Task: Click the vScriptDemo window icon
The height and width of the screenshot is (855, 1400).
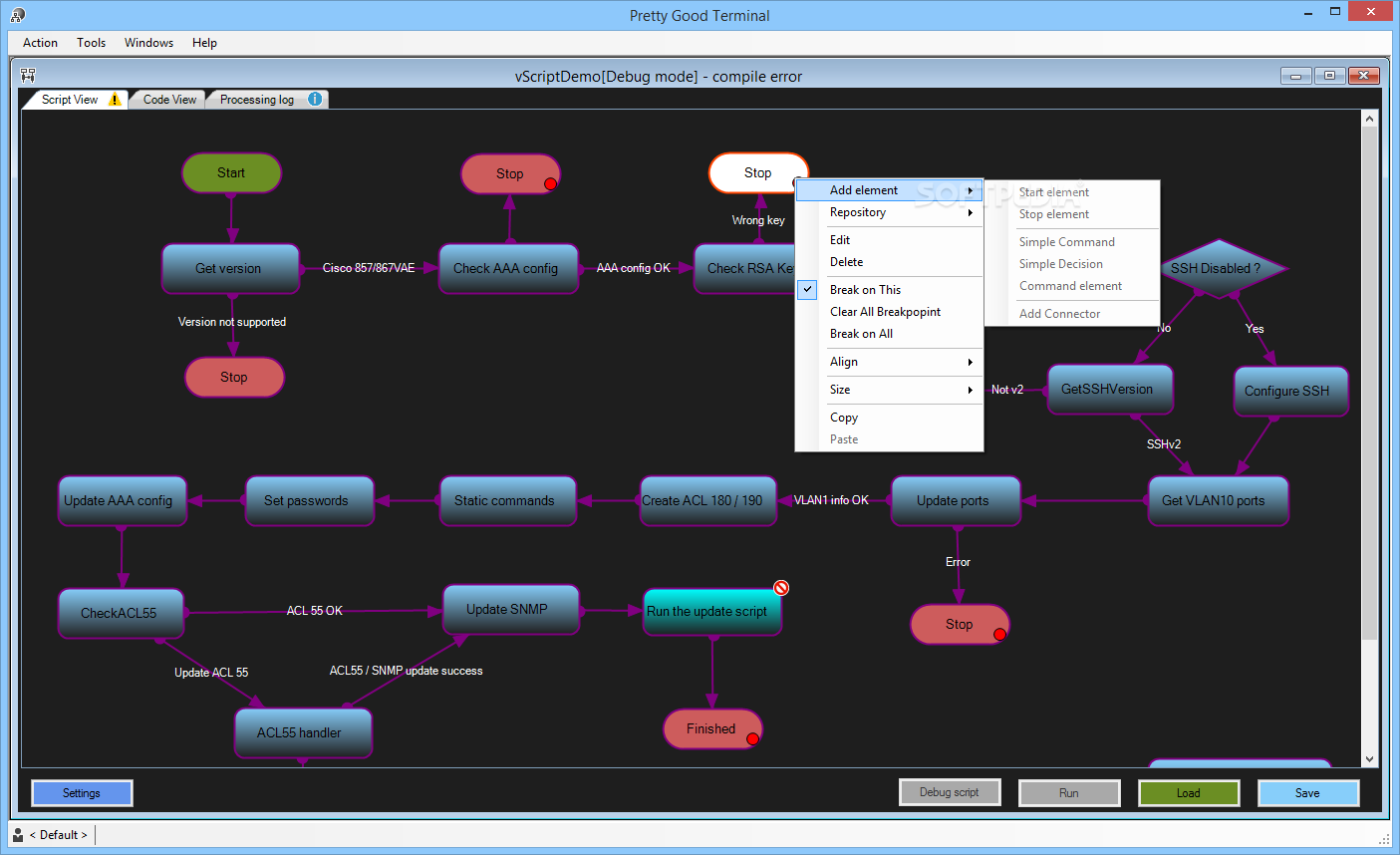Action: (x=28, y=75)
